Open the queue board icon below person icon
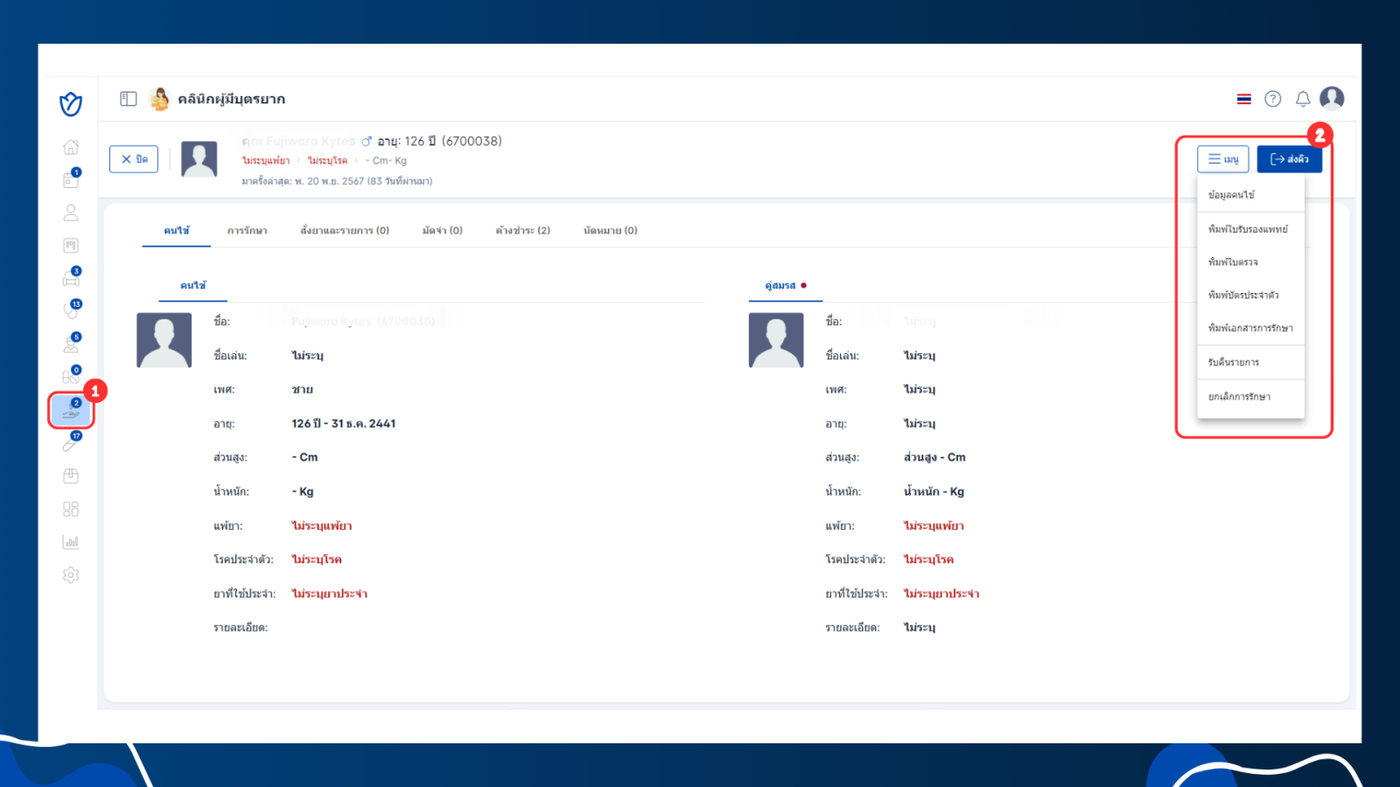The image size is (1400, 787). pos(70,246)
